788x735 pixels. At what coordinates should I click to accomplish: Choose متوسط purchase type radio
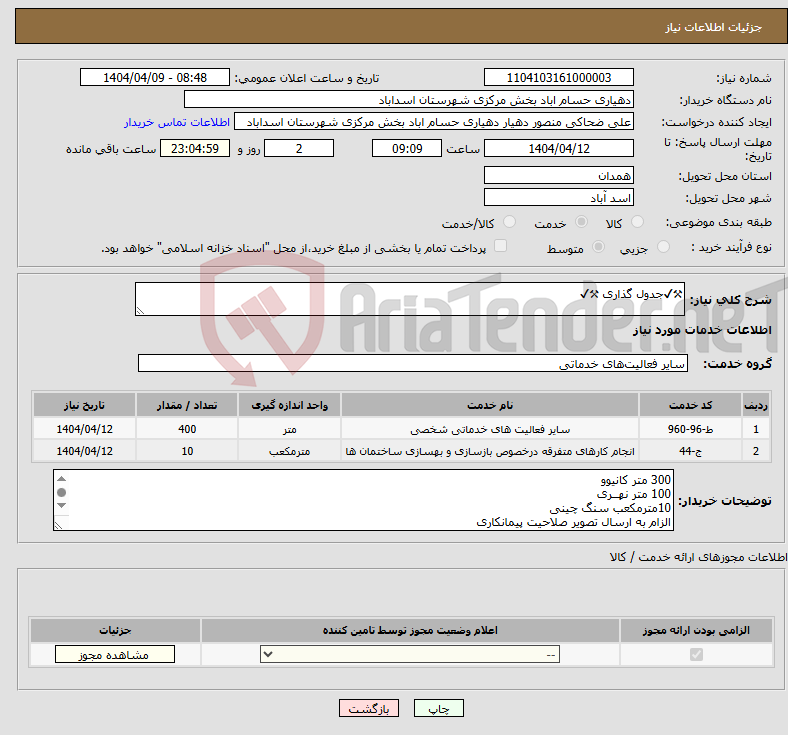pyautogui.click(x=599, y=247)
